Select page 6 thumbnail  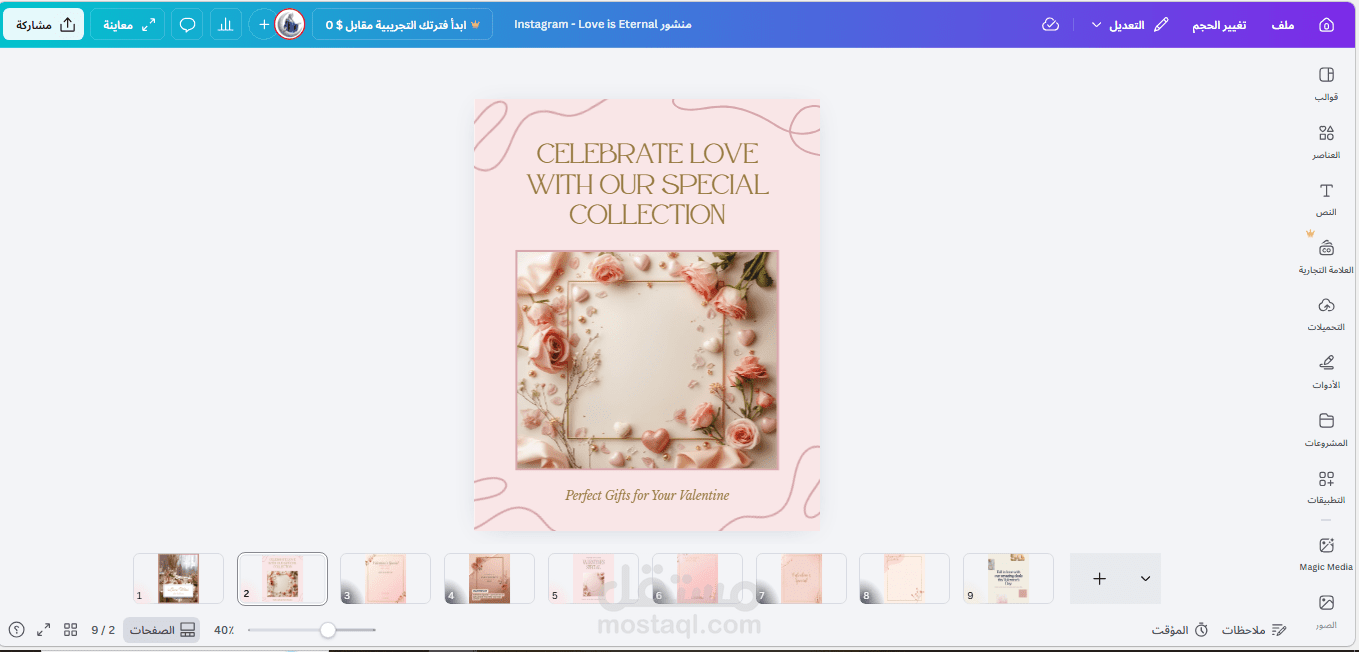697,578
